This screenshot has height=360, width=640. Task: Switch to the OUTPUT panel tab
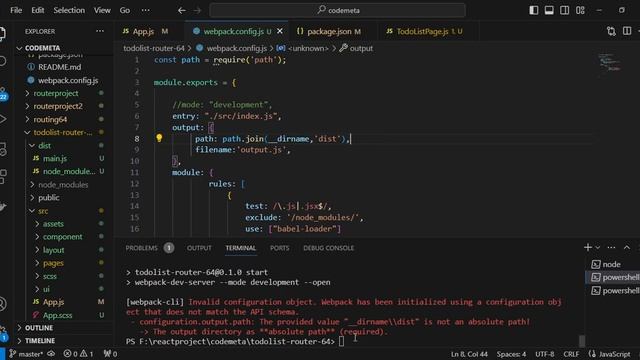pos(199,248)
